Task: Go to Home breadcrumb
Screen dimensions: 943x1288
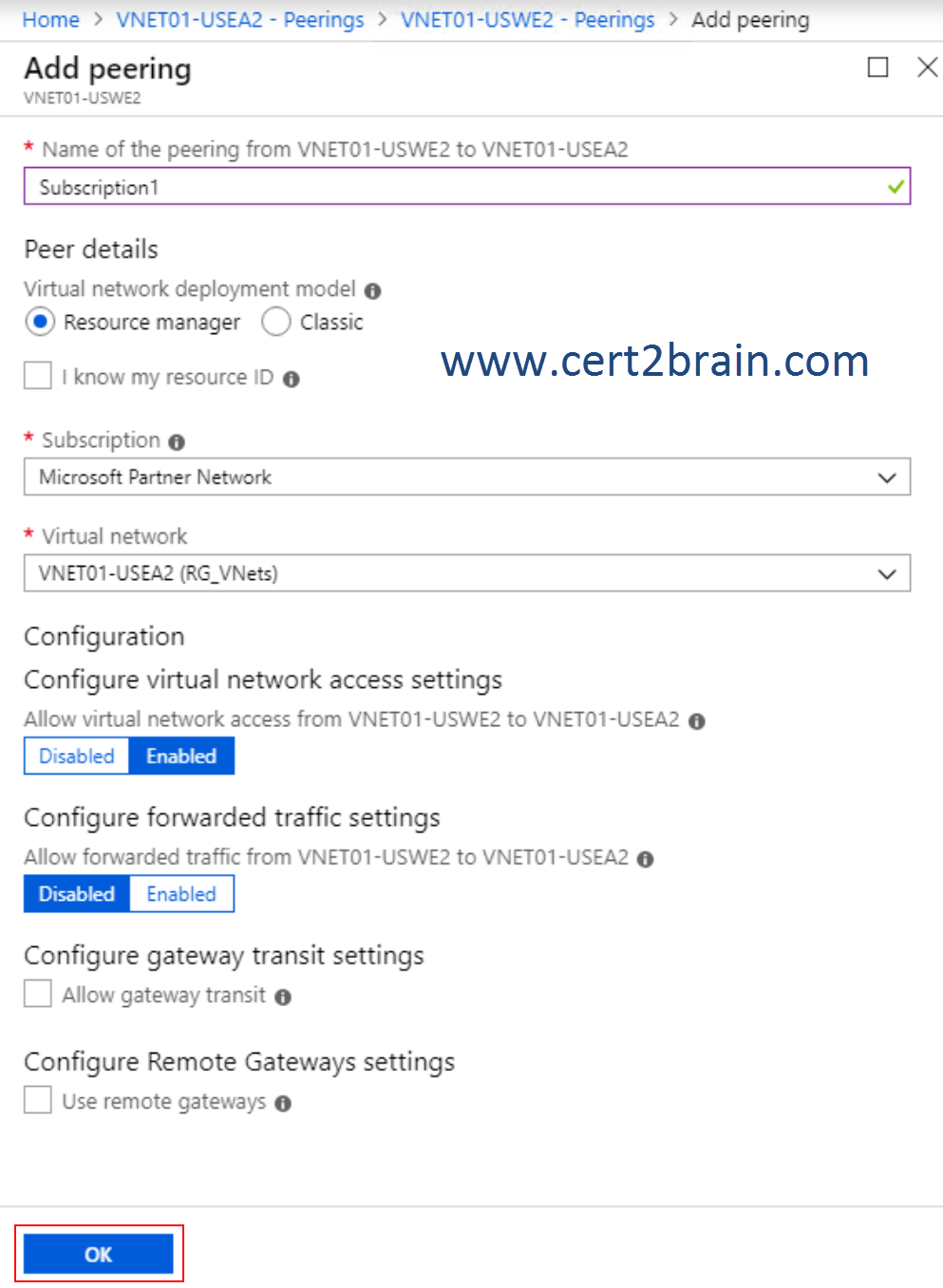Action: [x=50, y=20]
